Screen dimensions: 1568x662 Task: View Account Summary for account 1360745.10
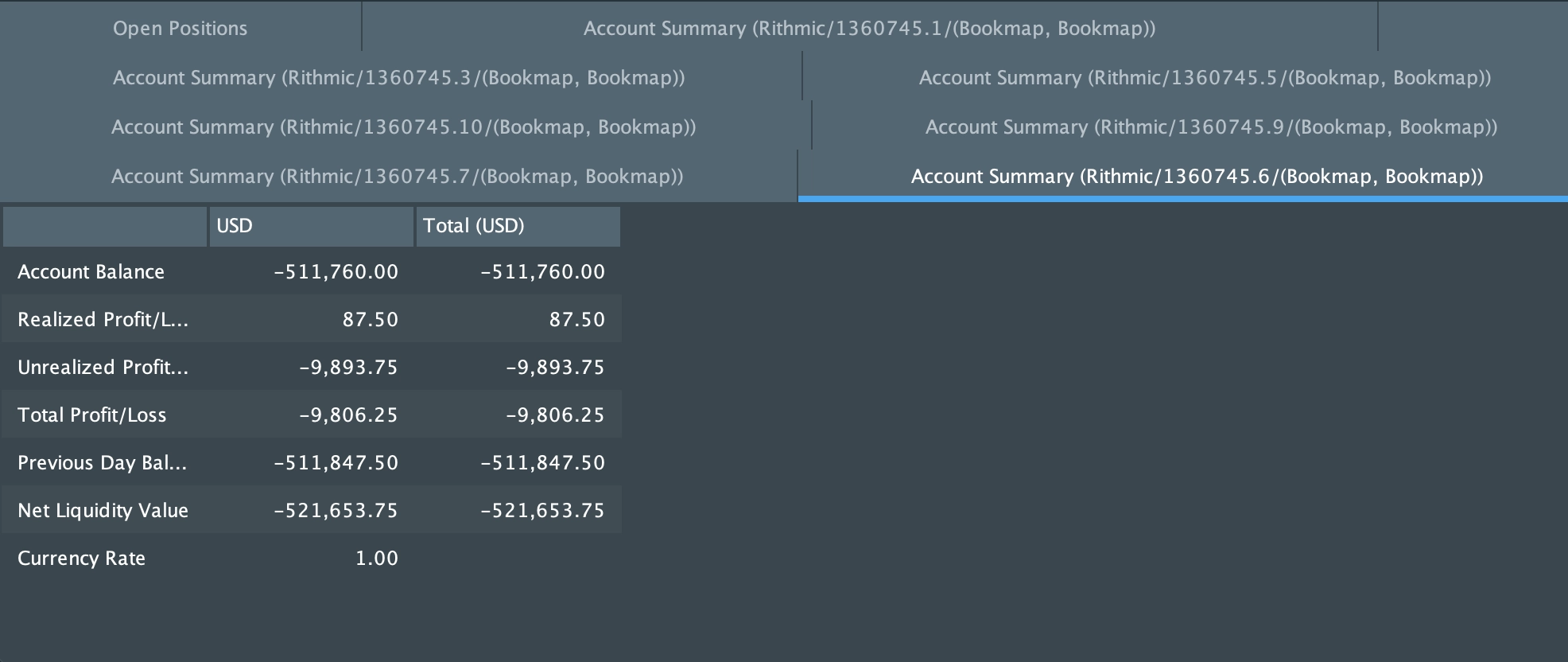coord(405,127)
